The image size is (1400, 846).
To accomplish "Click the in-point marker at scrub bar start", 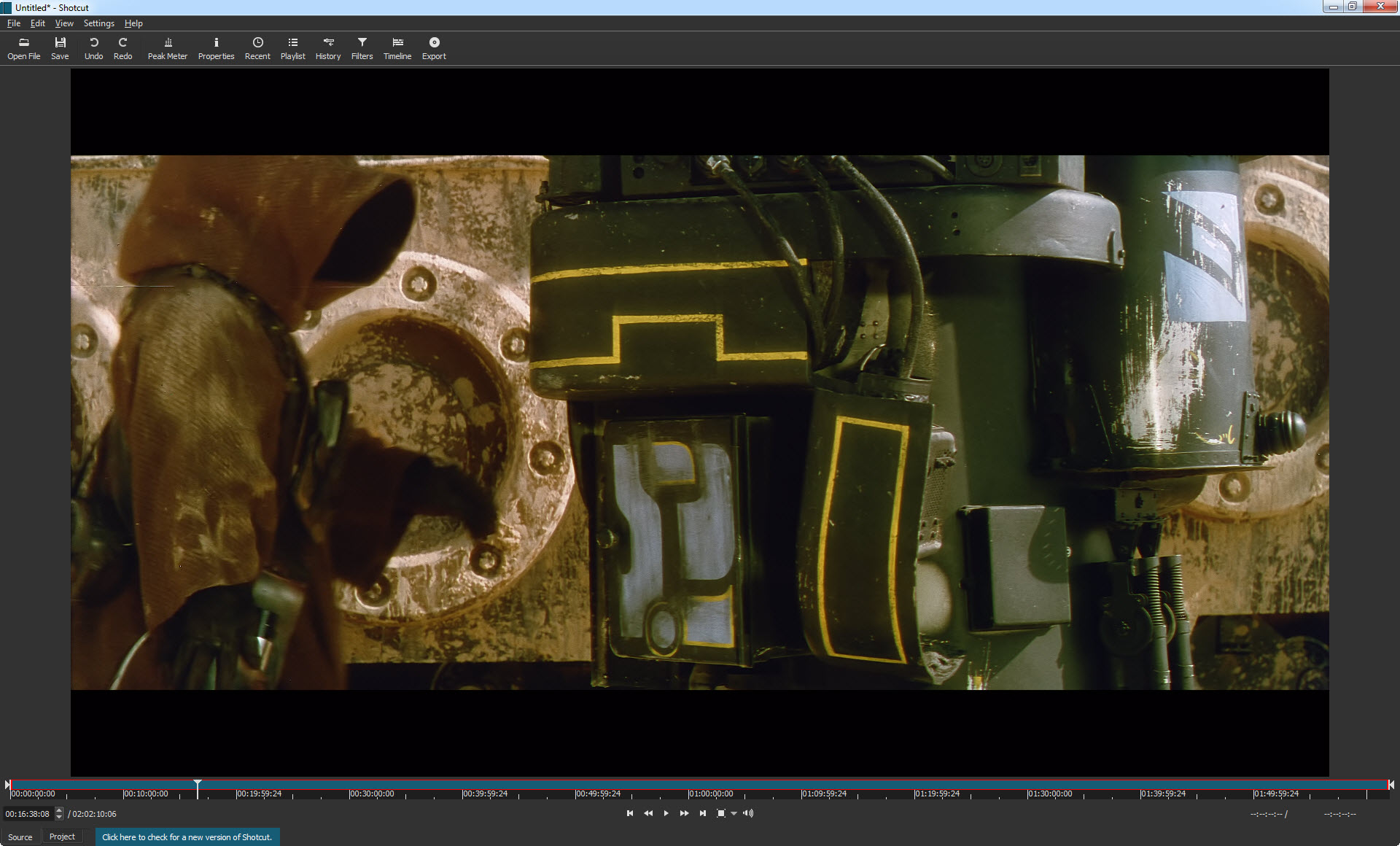I will [7, 785].
